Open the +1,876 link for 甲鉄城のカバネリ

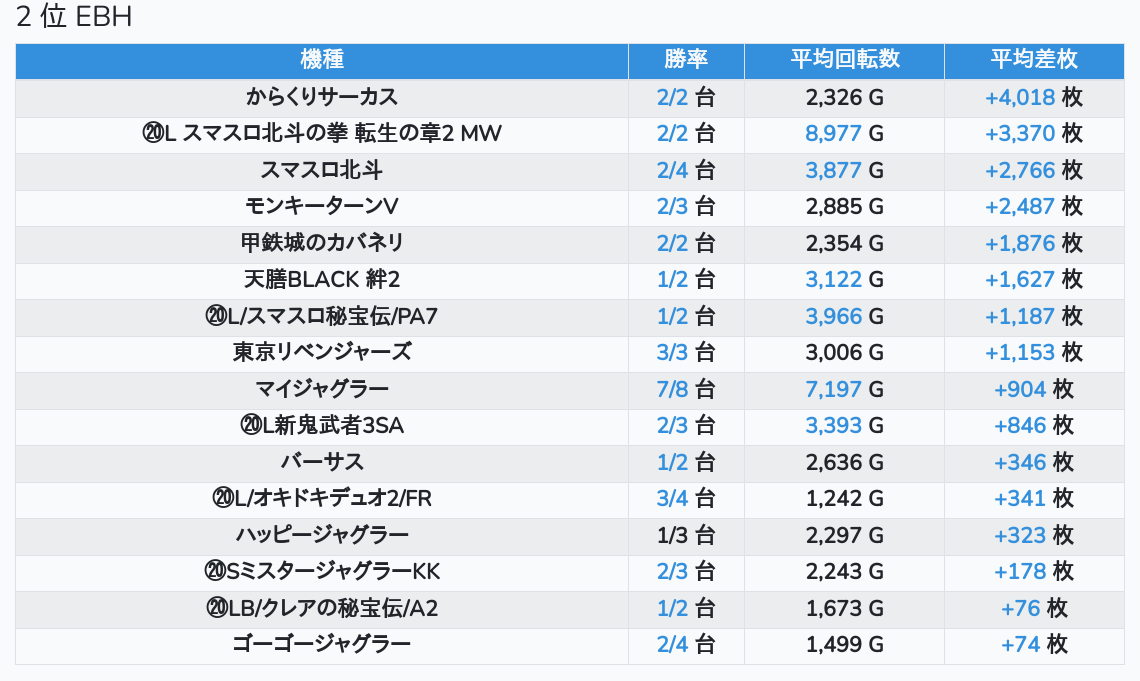[x=1020, y=244]
